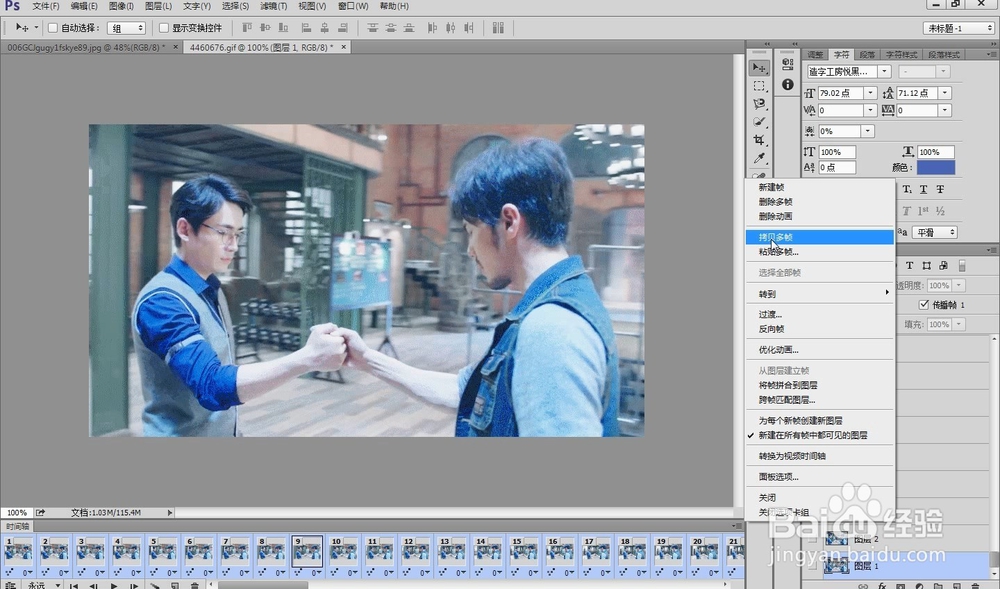Apply subscript text style icon
This screenshot has width=1000, height=589.
907,189
